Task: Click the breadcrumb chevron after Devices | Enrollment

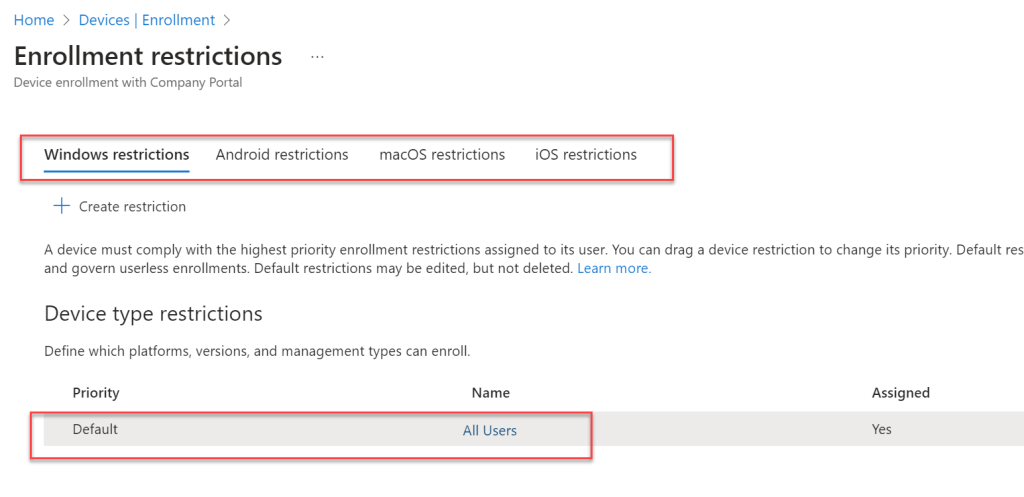Action: 227,20
